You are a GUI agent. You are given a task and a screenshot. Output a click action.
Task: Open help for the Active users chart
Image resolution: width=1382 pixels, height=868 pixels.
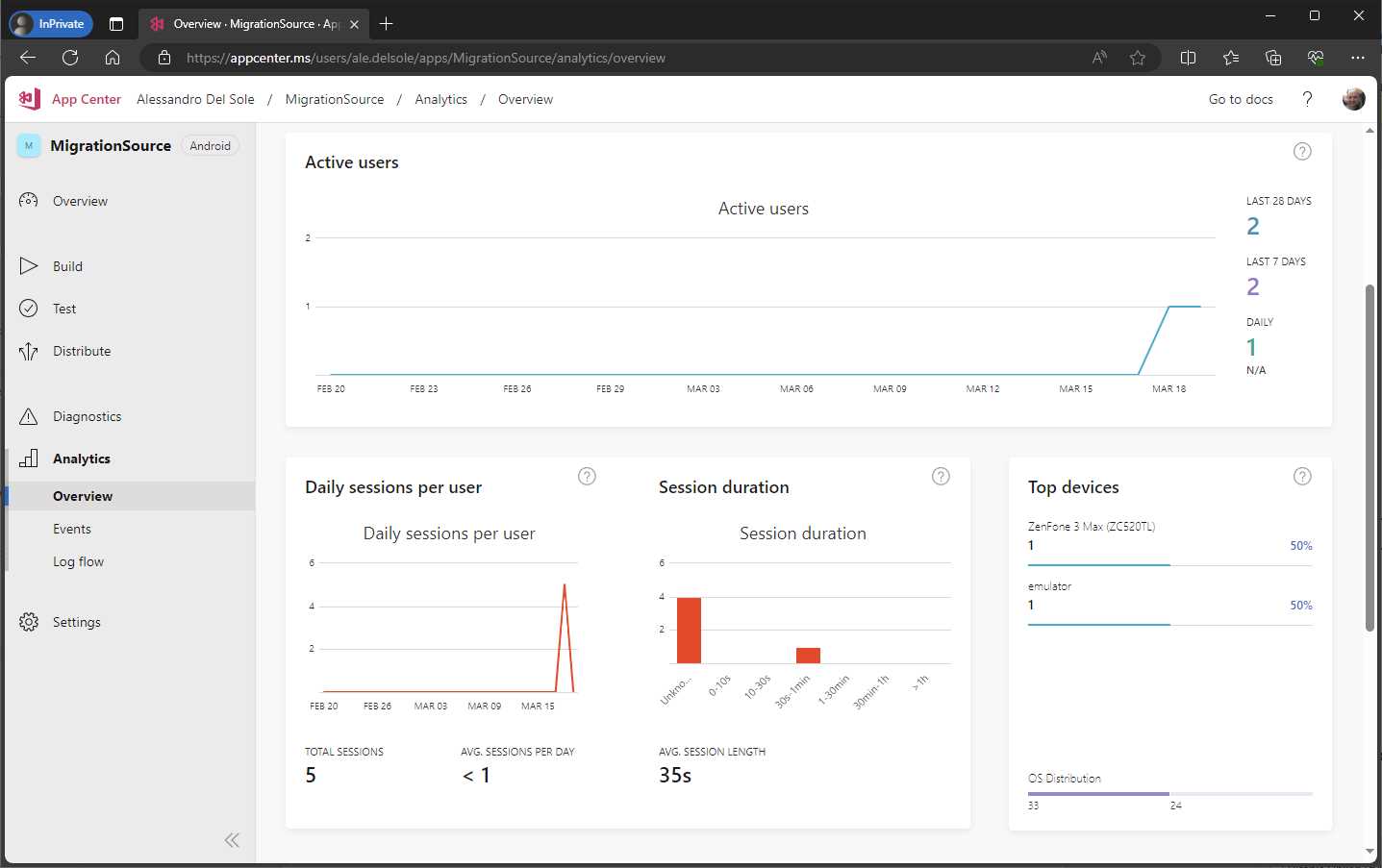(x=1302, y=151)
